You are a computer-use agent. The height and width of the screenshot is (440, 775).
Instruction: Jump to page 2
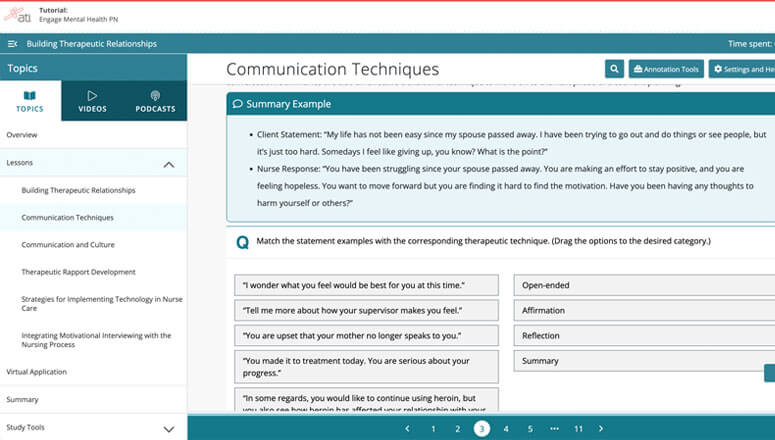pos(458,429)
